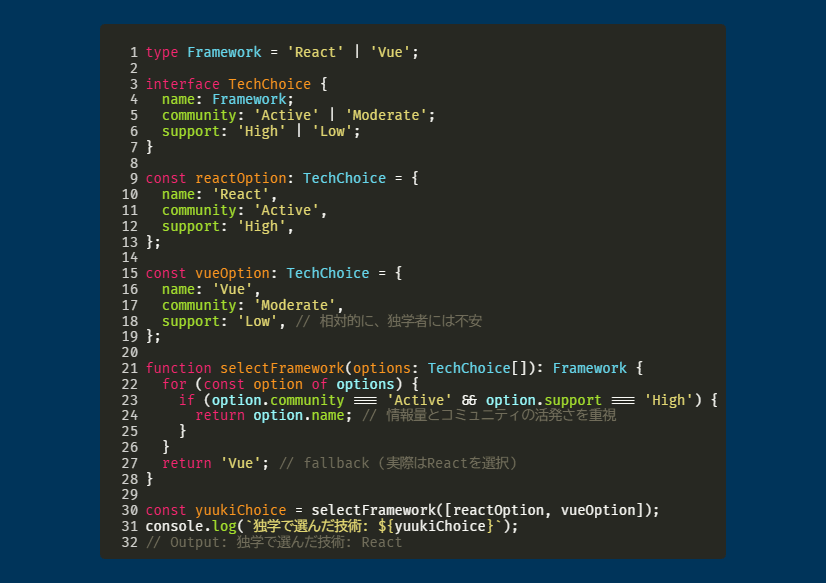826x583 pixels.
Task: Click the 'for' keyword on line 22
Action: (x=174, y=384)
